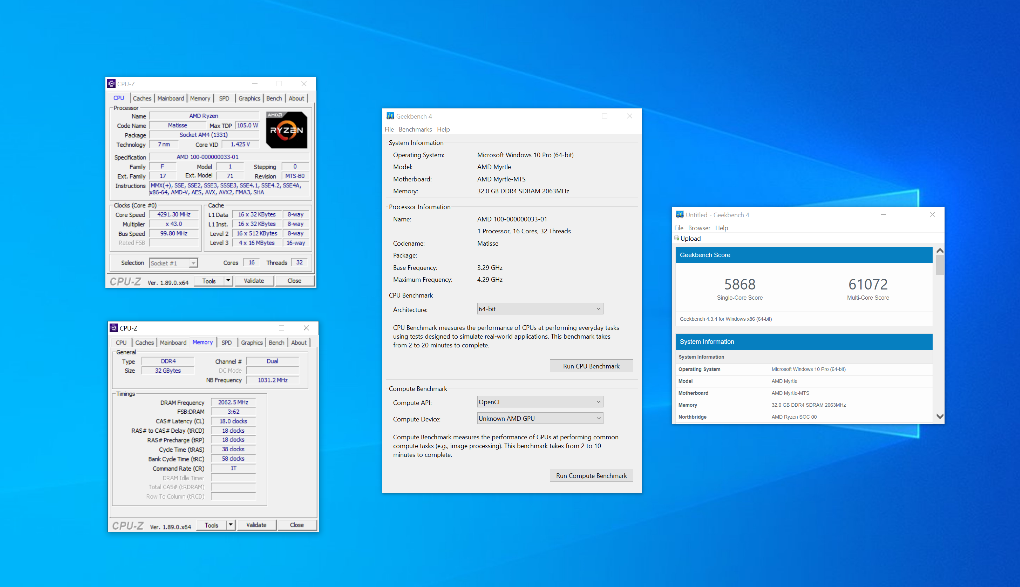
Task: Minimize the Geekbench results window
Action: [883, 214]
